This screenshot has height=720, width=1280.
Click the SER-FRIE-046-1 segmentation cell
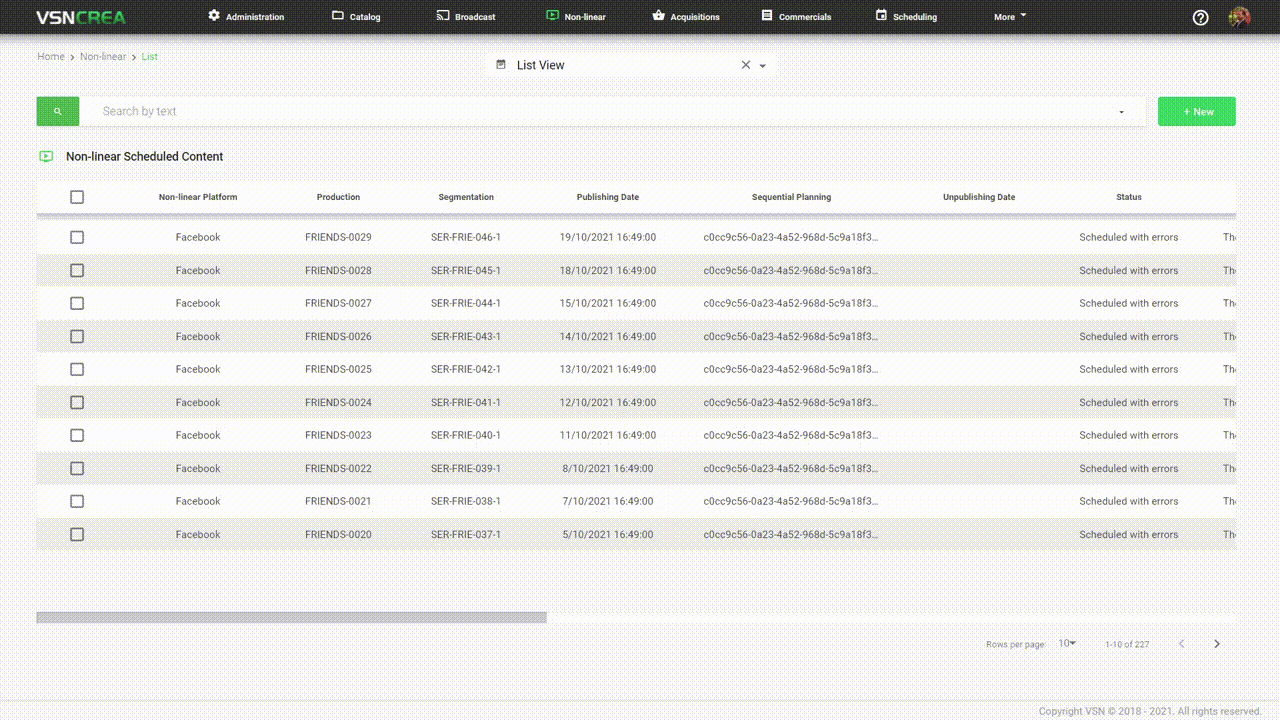click(x=466, y=237)
